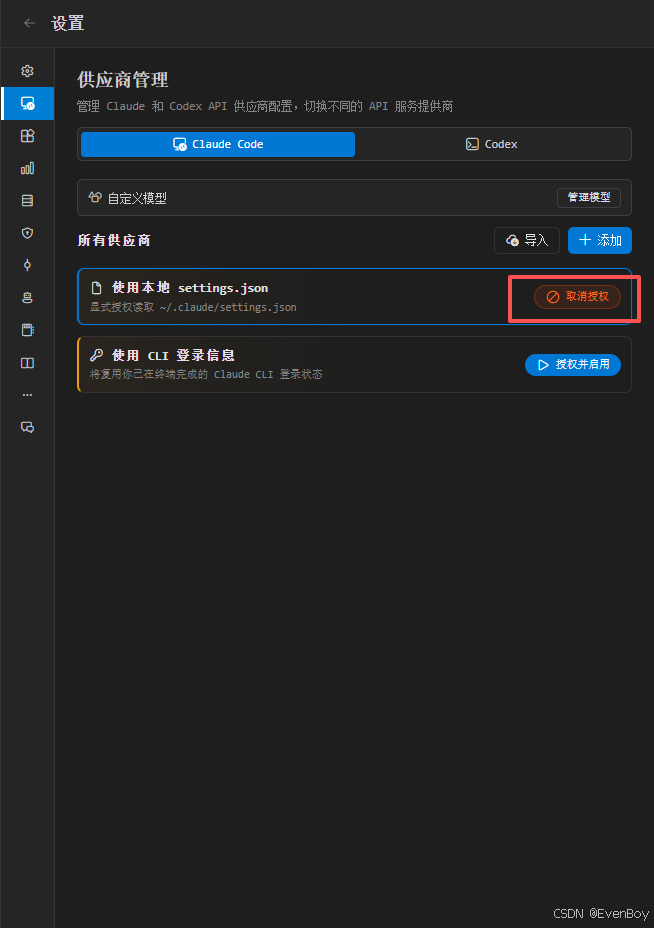654x928 pixels.
Task: Select the 使用 CLI 登录信息 provider card
Action: coord(355,365)
